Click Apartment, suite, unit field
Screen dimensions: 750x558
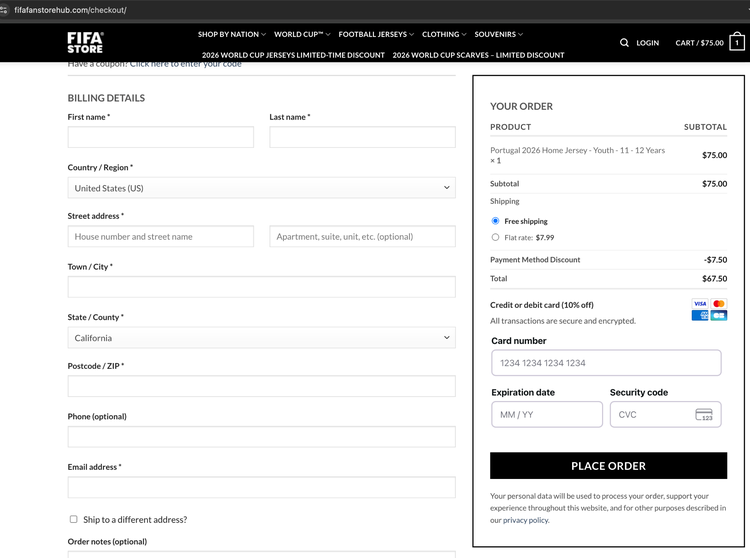point(362,237)
